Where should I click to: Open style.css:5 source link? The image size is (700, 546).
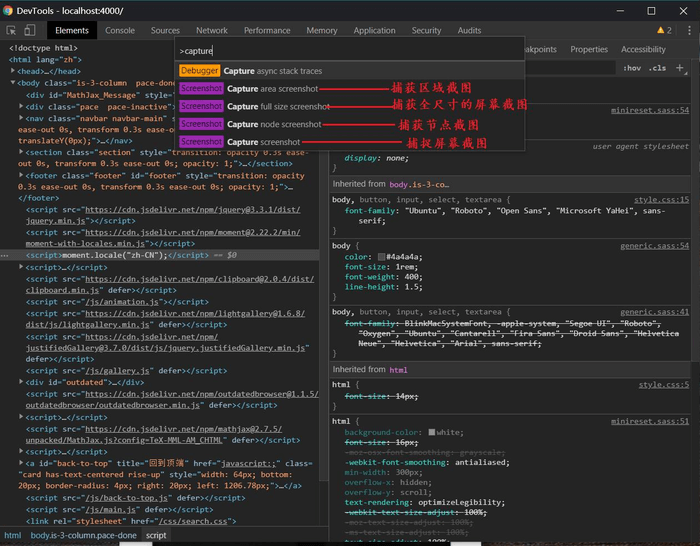pyautogui.click(x=663, y=385)
